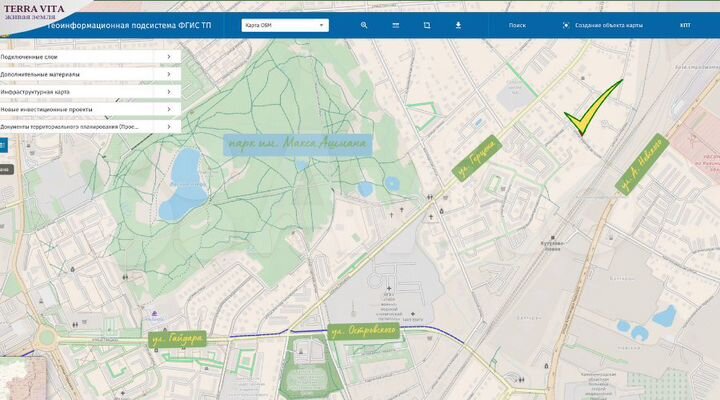This screenshot has height=400, width=720.
Task: Click the ruler measurement tool icon
Action: coord(395,25)
